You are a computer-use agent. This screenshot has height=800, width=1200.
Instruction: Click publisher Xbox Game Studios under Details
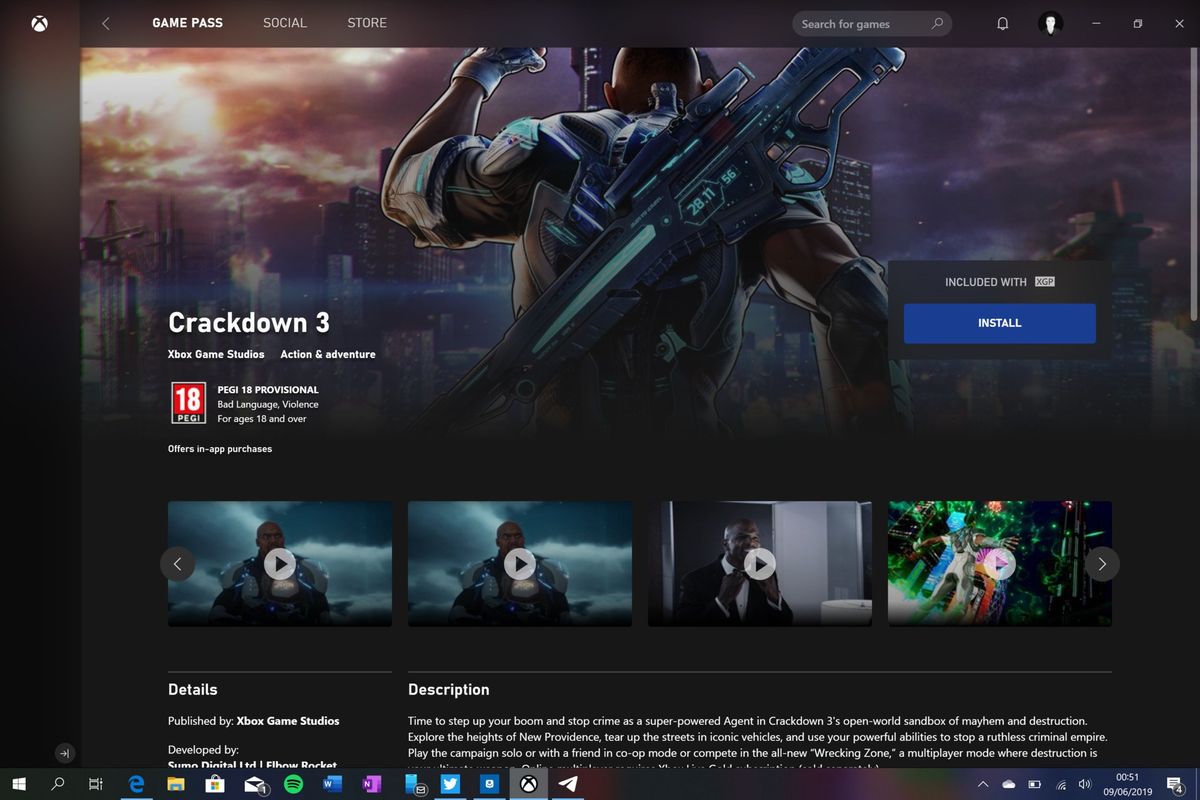tap(288, 721)
